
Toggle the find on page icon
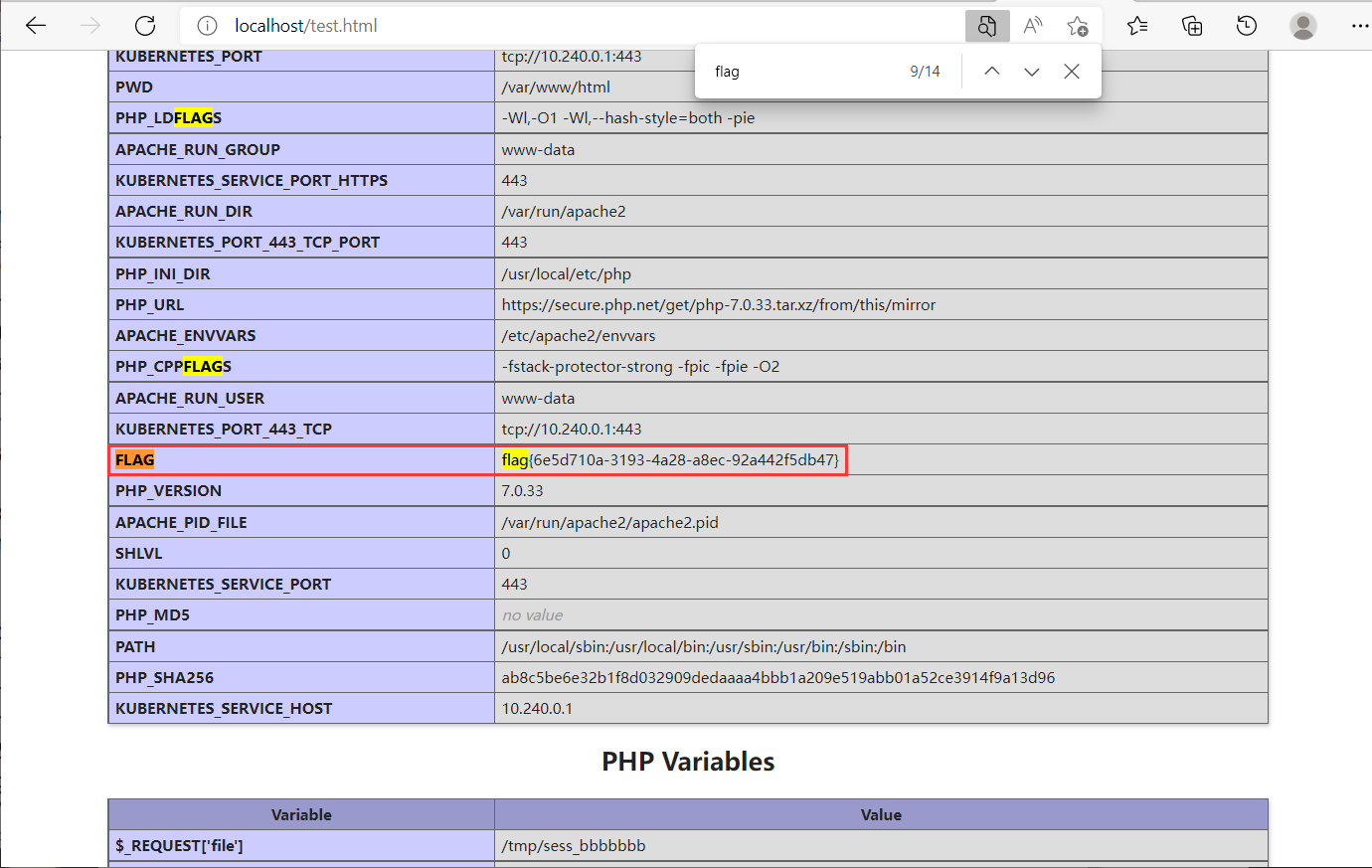987,26
